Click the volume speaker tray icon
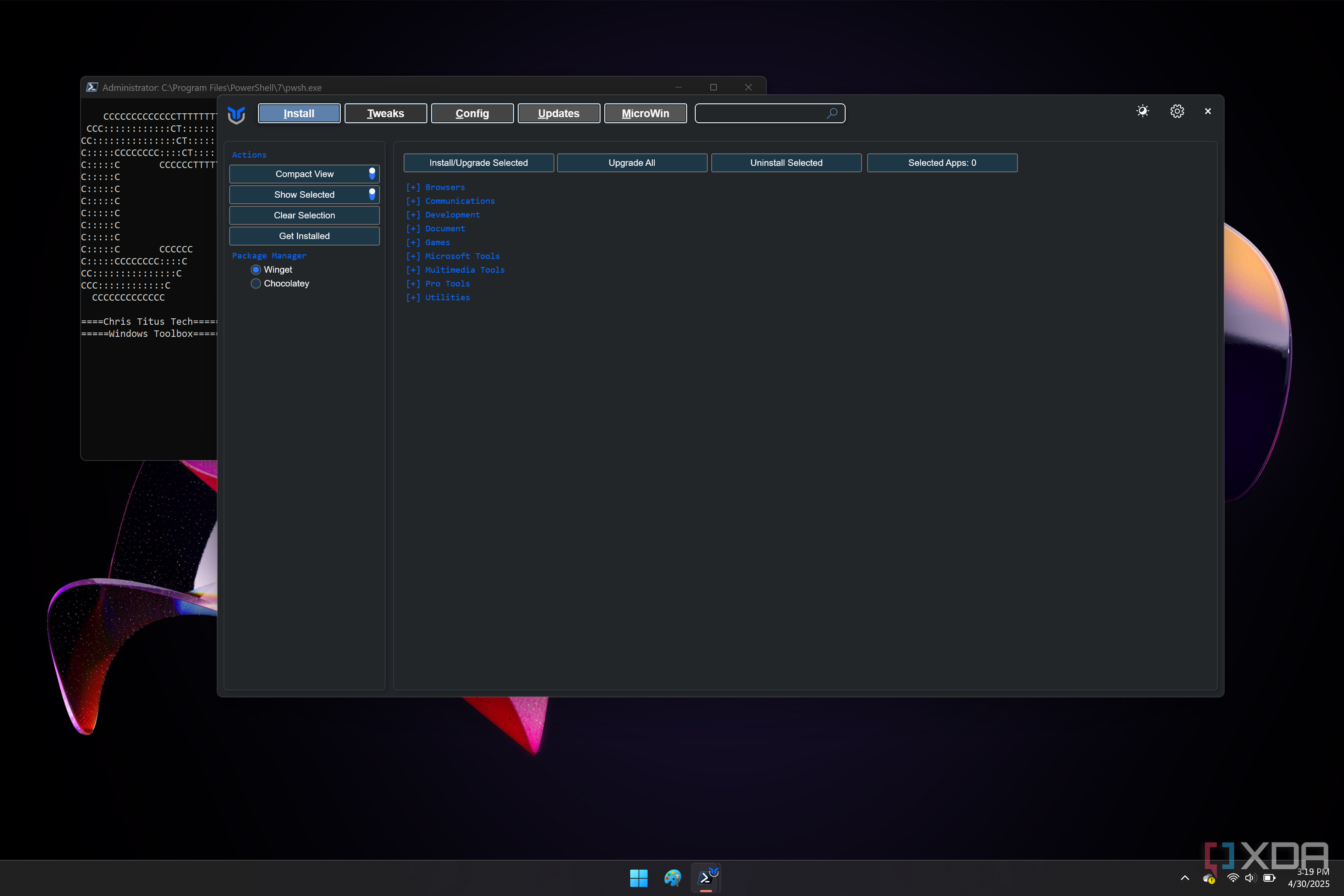Screen dimensions: 1344x896 pos(1250,878)
